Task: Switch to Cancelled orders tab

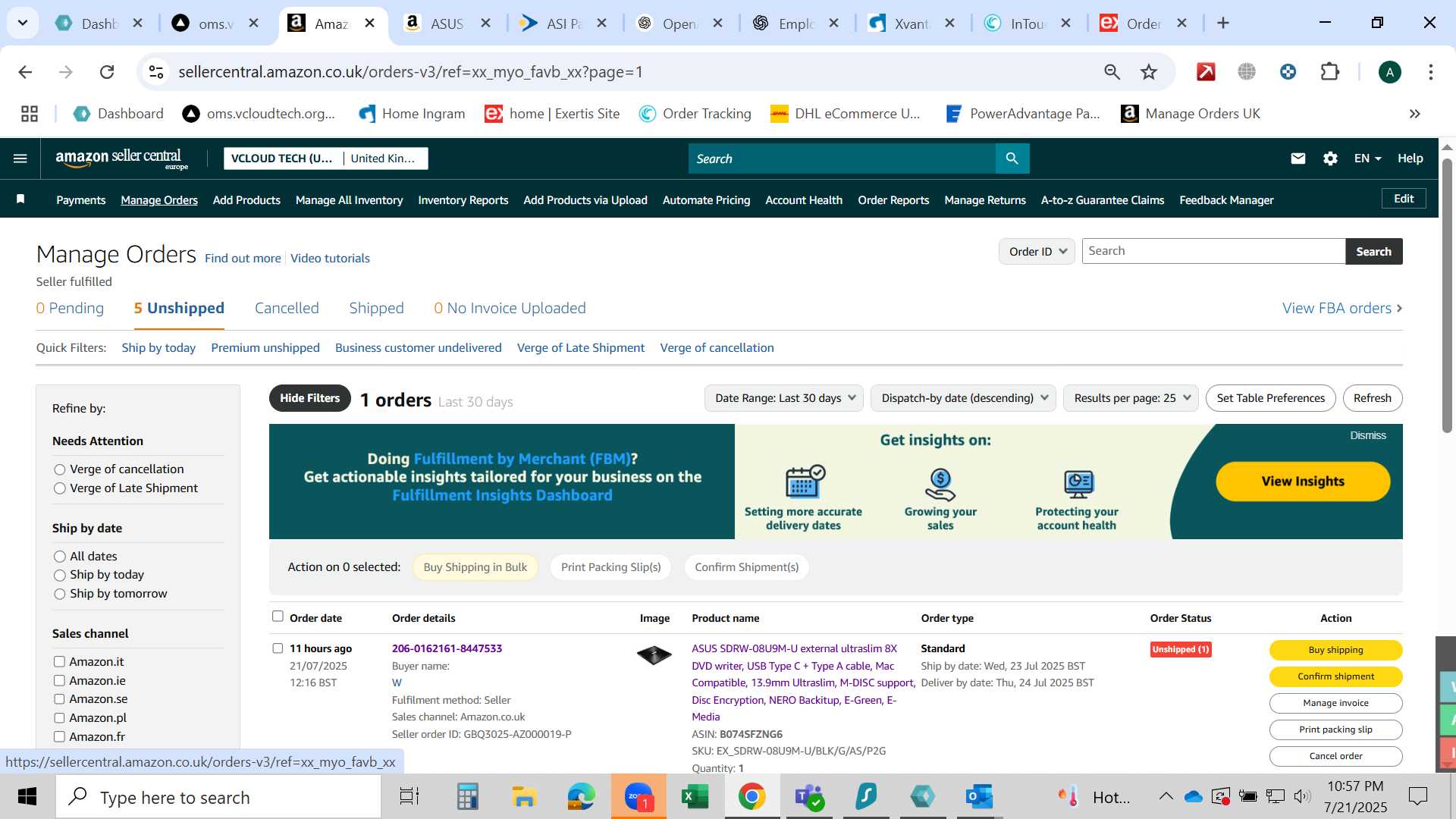Action: [x=287, y=309]
